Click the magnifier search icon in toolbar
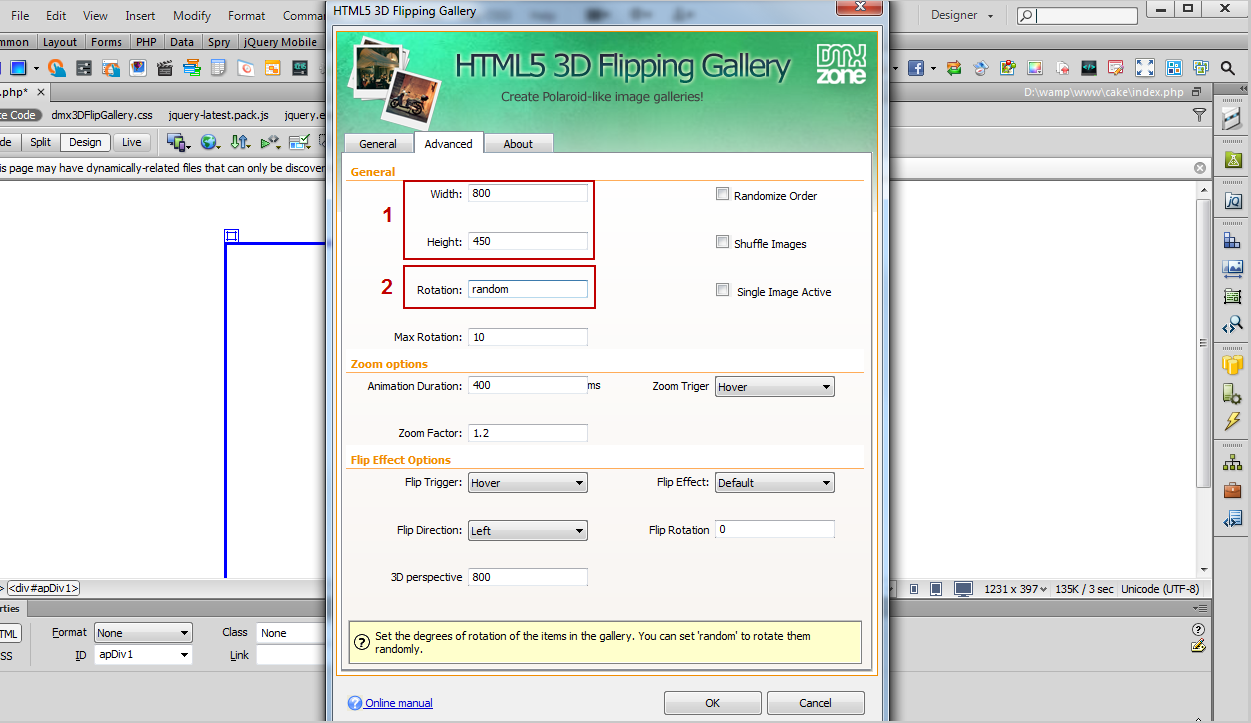 point(1228,68)
